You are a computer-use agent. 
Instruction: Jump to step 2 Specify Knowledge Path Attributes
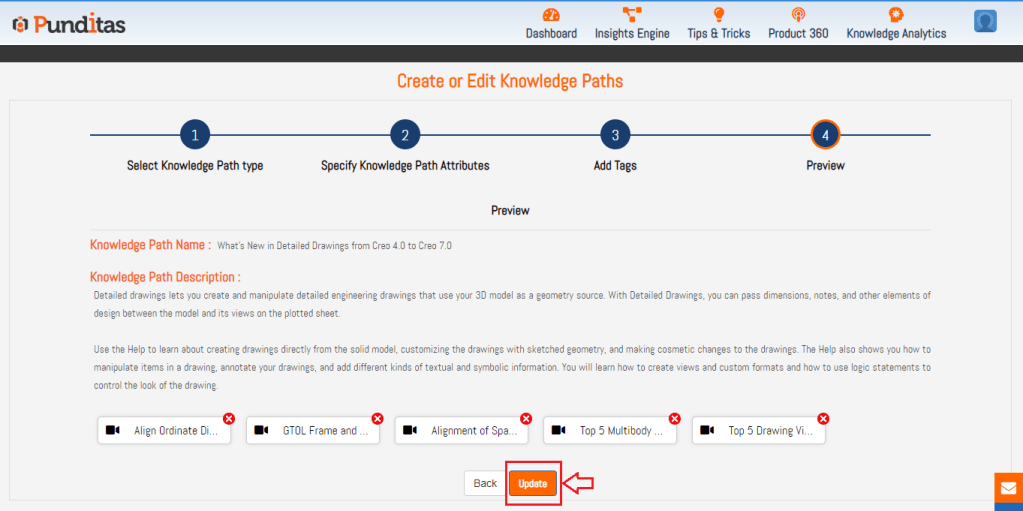click(405, 135)
